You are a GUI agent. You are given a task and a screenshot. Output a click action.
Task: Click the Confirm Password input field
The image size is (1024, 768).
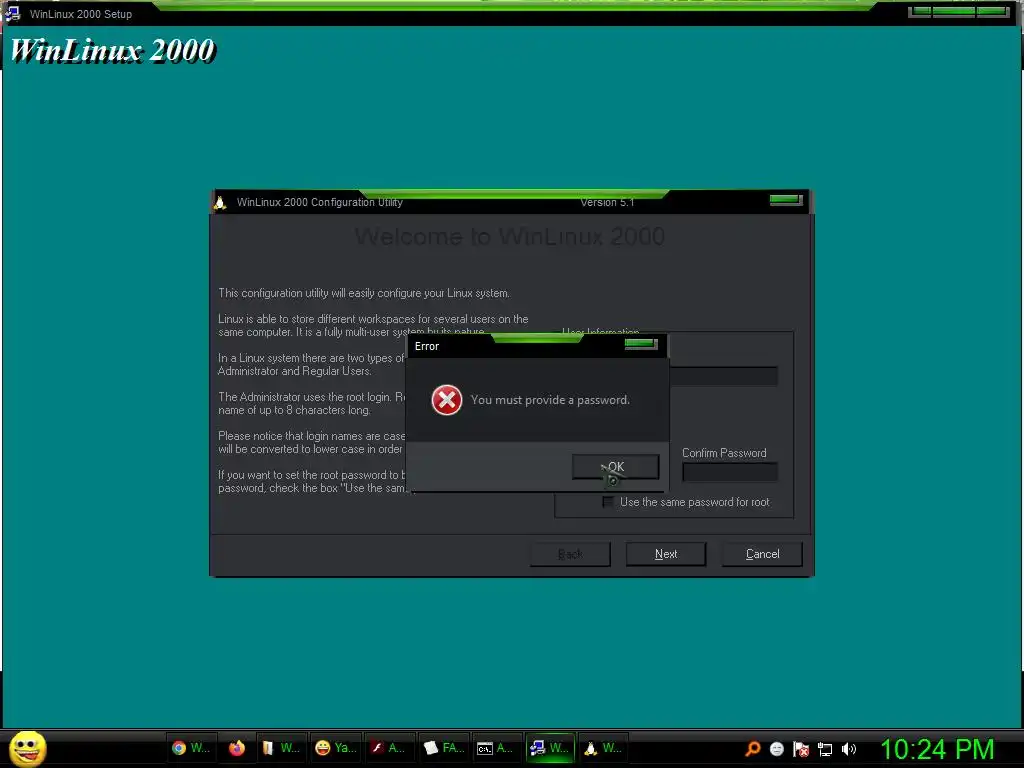coord(729,472)
